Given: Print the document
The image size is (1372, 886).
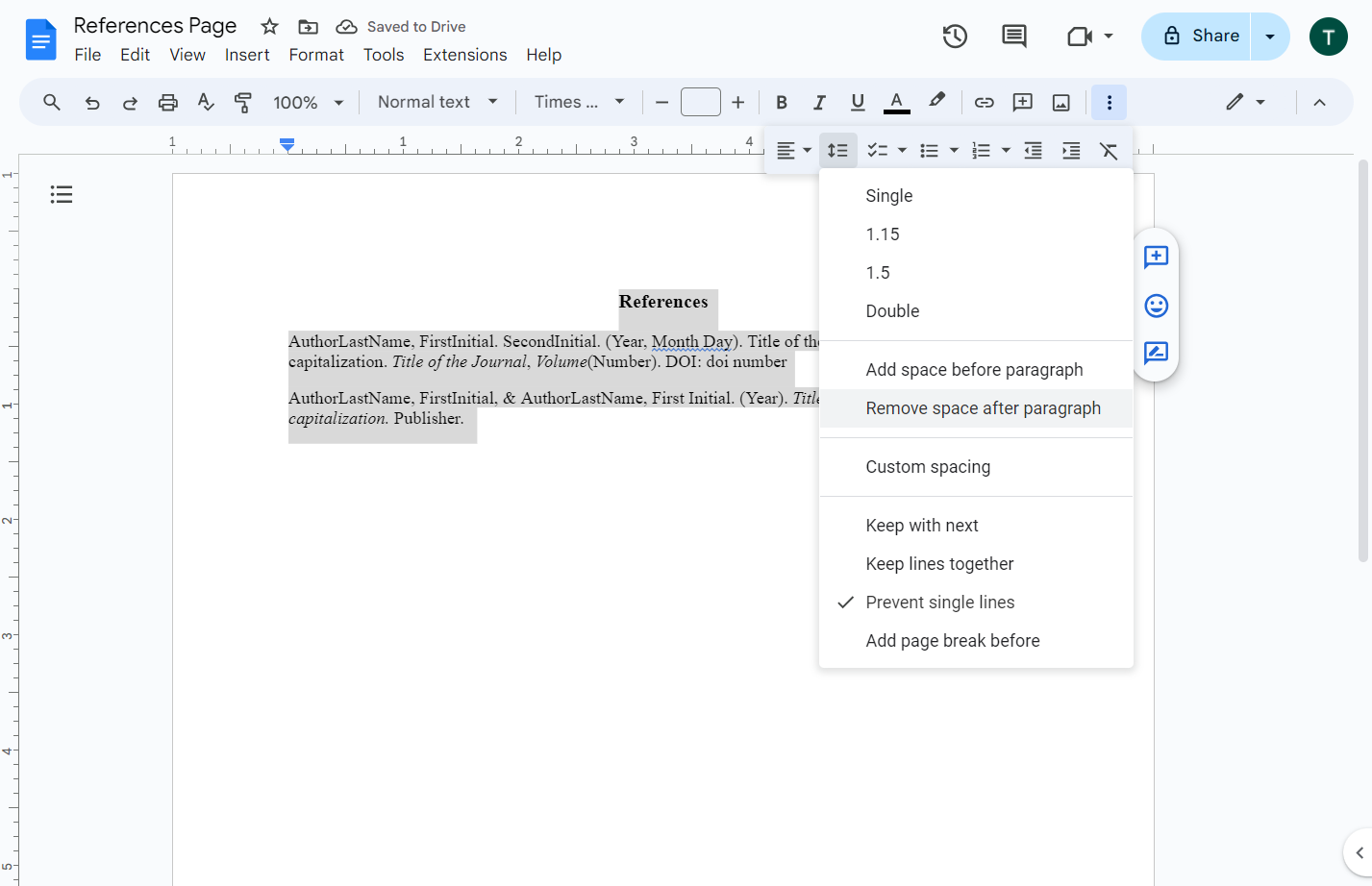Looking at the screenshot, I should coord(168,102).
